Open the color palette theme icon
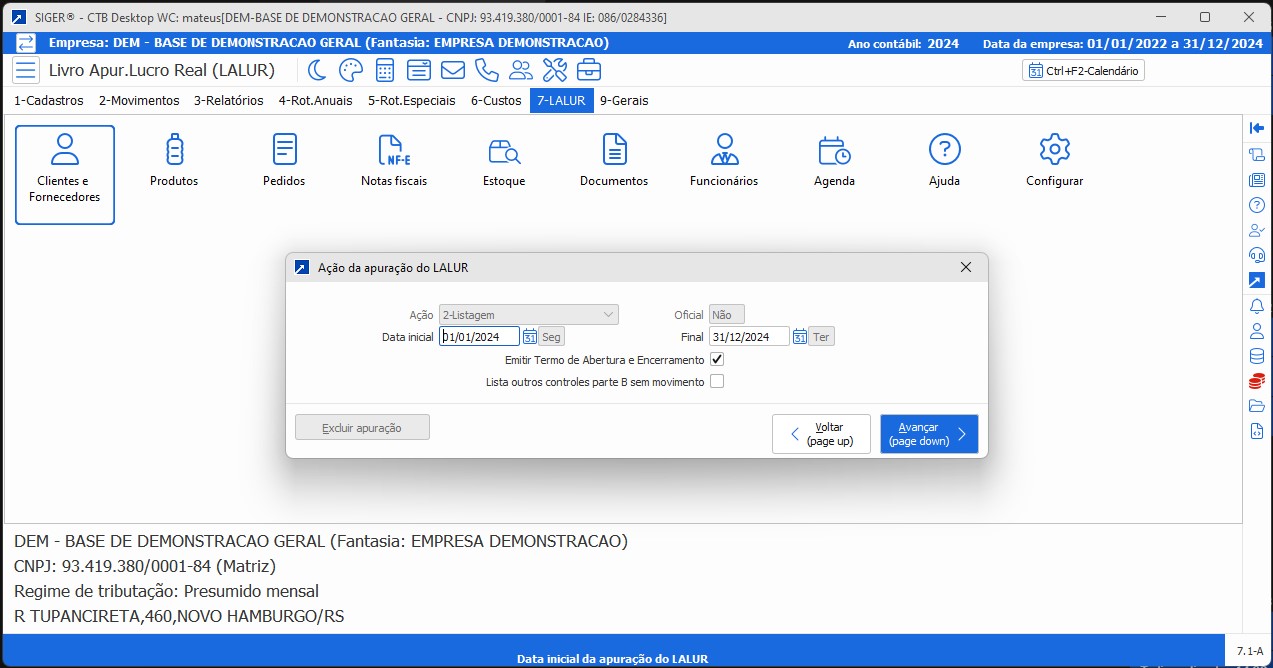The width and height of the screenshot is (1273, 668). [x=351, y=70]
